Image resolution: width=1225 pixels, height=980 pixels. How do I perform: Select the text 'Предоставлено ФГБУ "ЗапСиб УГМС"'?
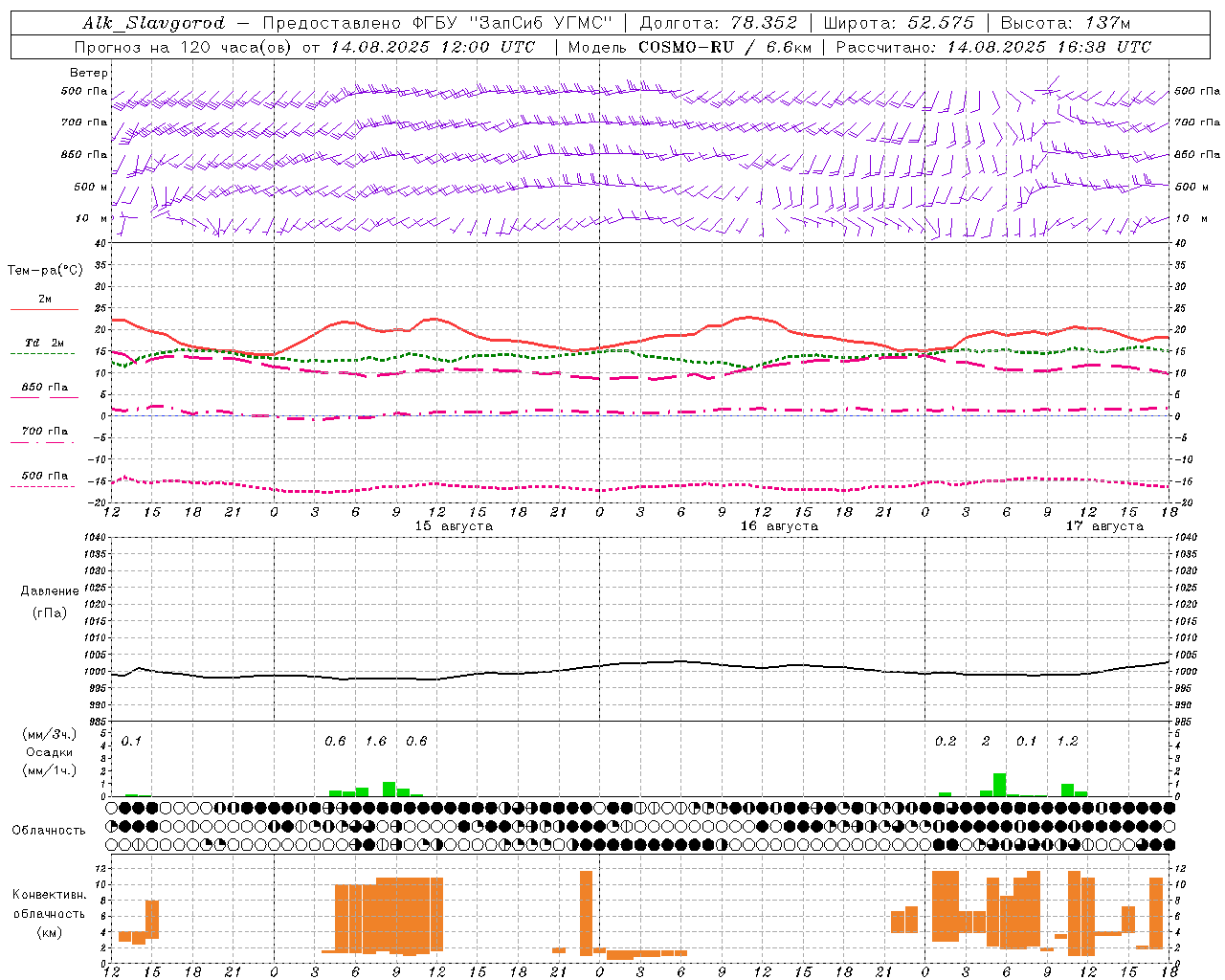(x=436, y=23)
